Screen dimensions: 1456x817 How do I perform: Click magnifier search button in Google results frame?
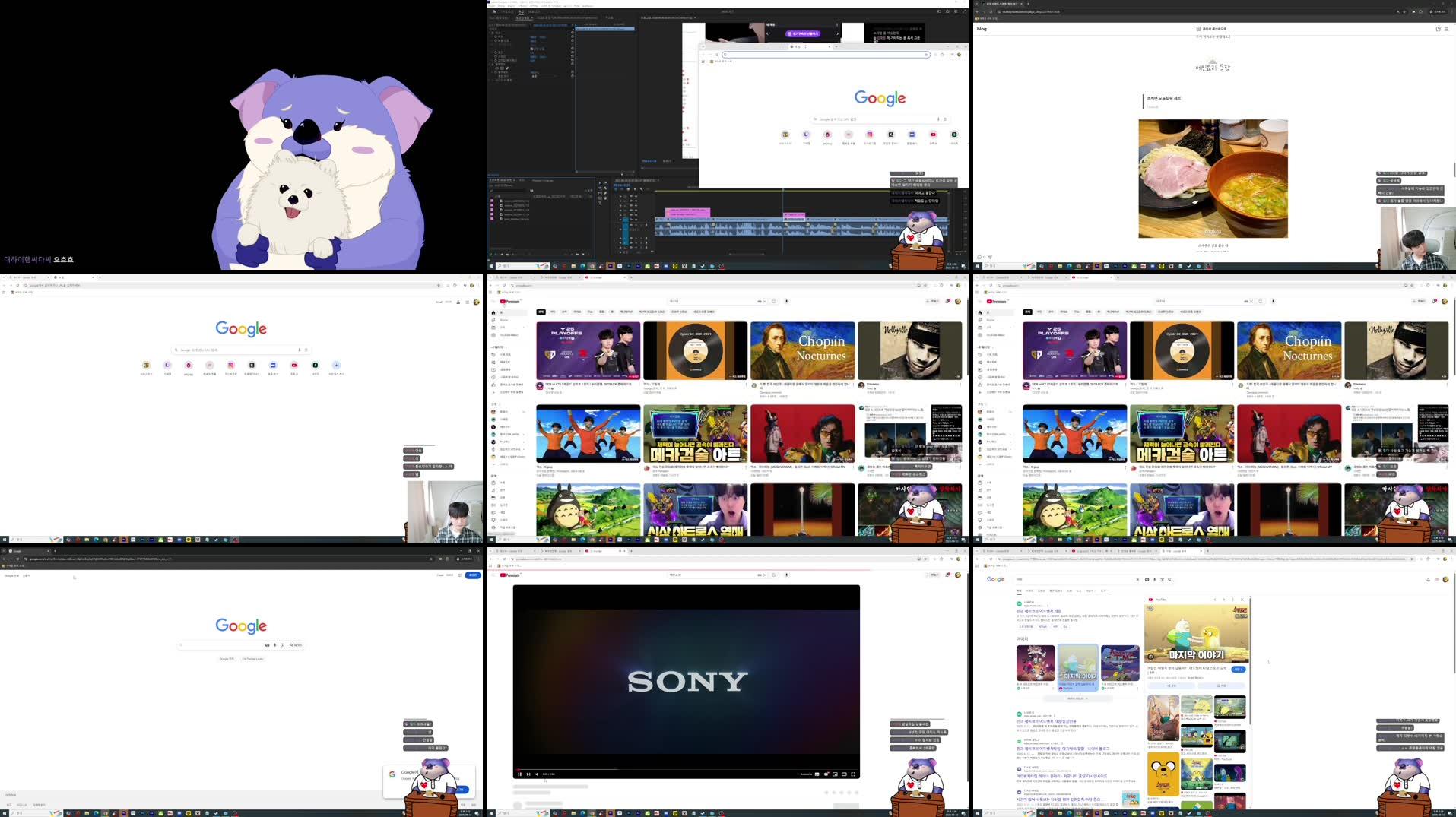pyautogui.click(x=1169, y=579)
